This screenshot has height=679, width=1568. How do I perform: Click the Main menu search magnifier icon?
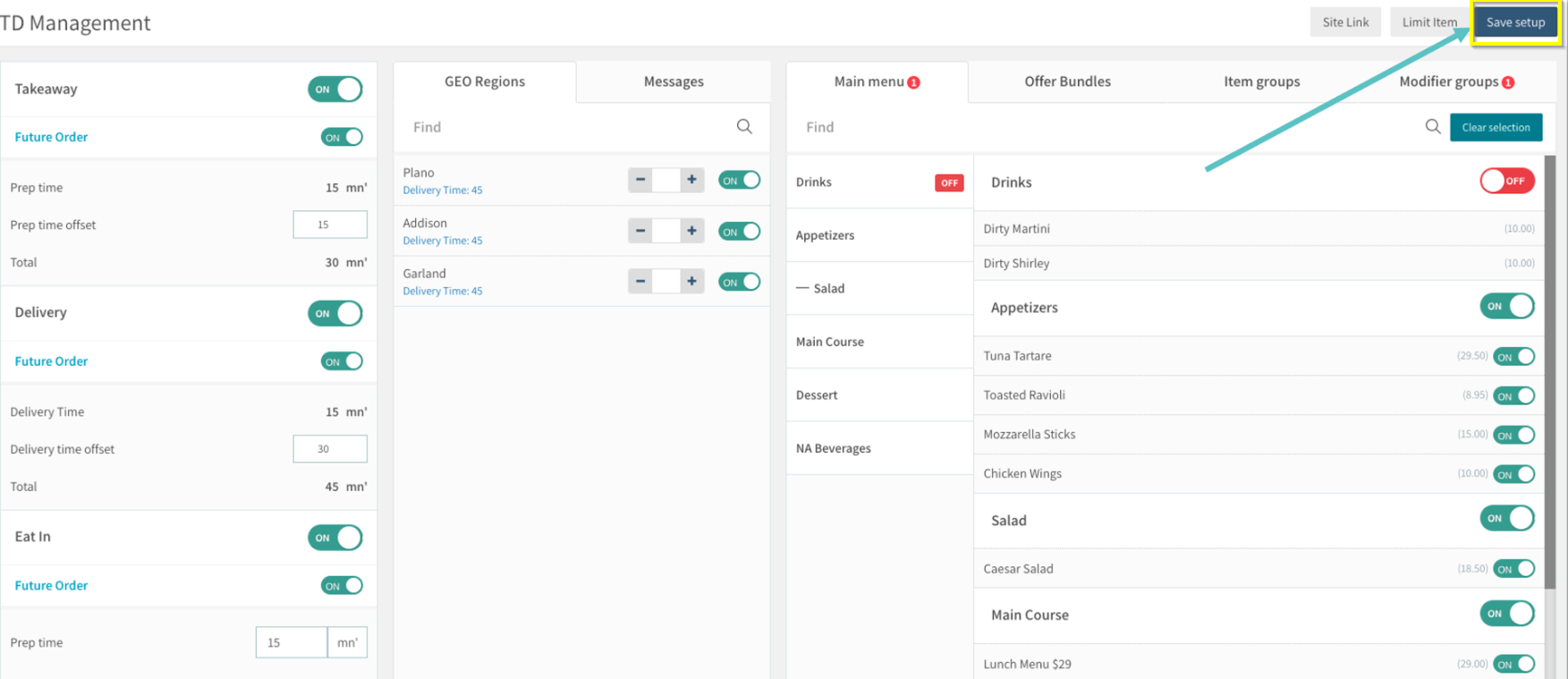(x=1432, y=127)
